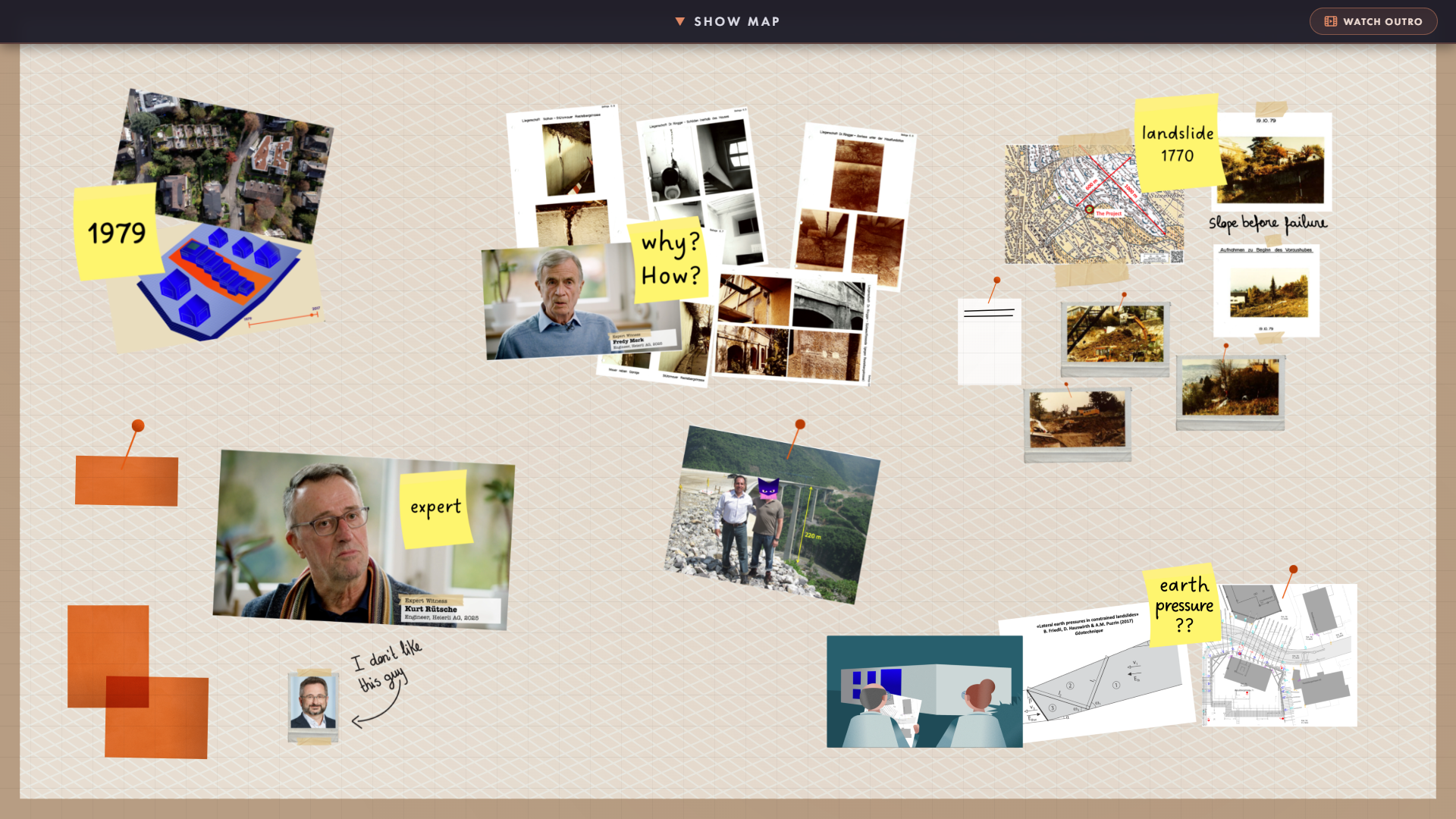Click the film icon in Watch Outro

pos(1330,21)
